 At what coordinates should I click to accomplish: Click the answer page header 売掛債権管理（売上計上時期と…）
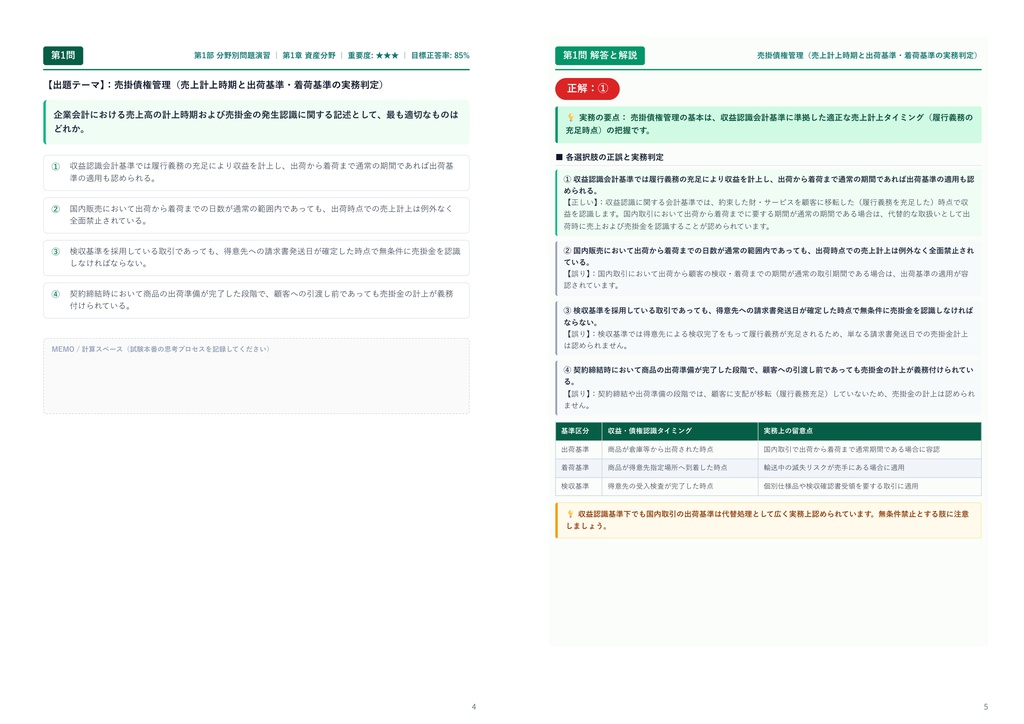pos(867,55)
